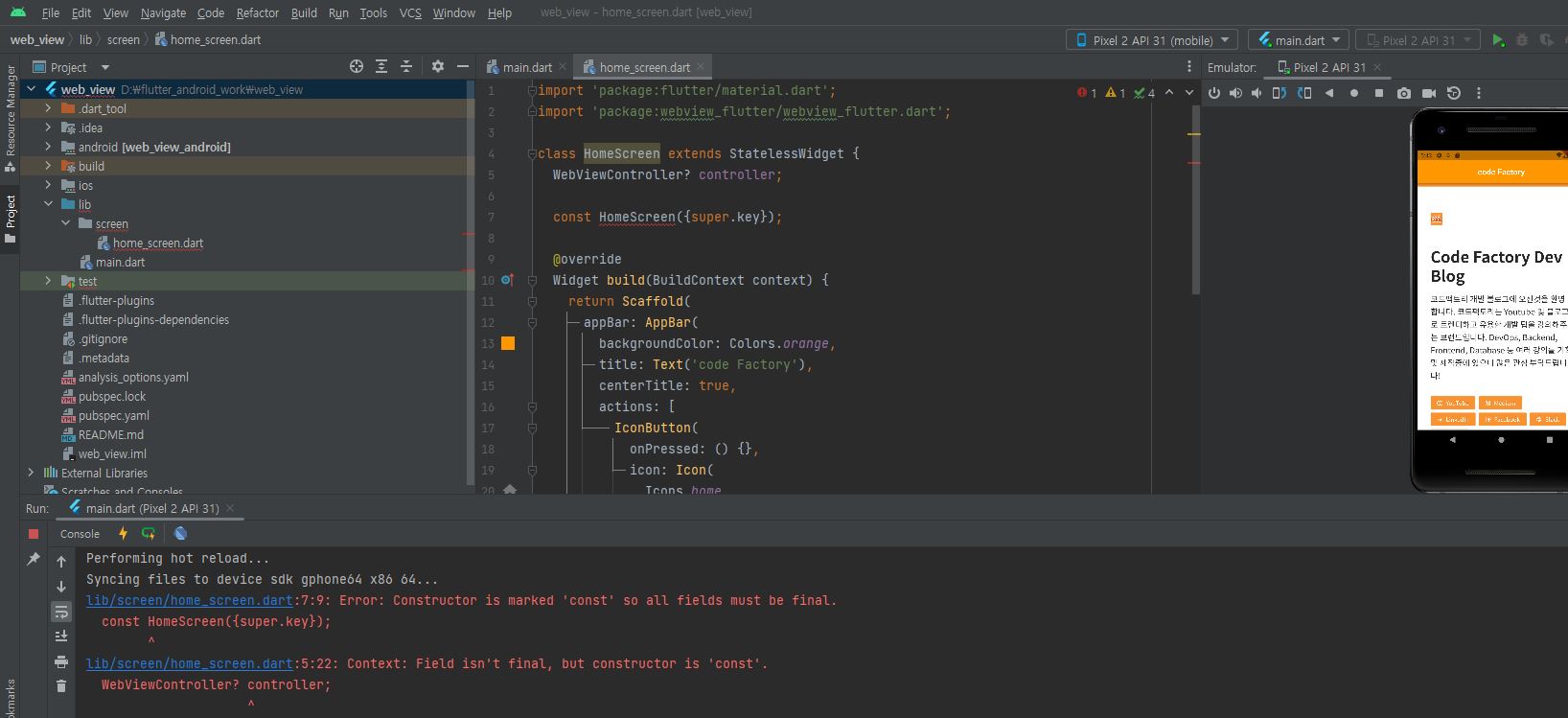
Task: Jump to next highlighted error arrow
Action: [x=1189, y=92]
